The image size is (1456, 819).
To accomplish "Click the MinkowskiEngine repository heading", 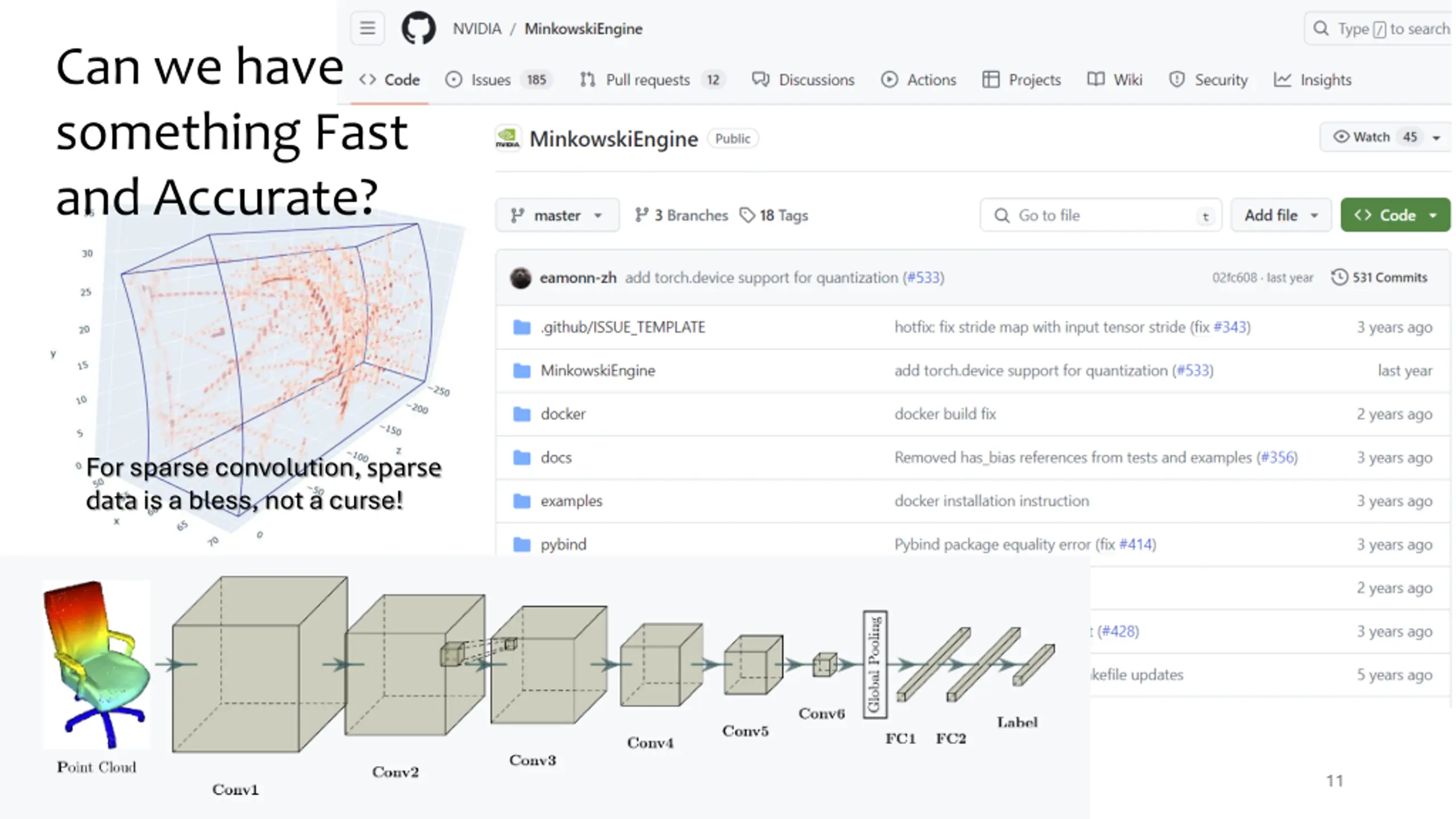I will click(x=614, y=139).
